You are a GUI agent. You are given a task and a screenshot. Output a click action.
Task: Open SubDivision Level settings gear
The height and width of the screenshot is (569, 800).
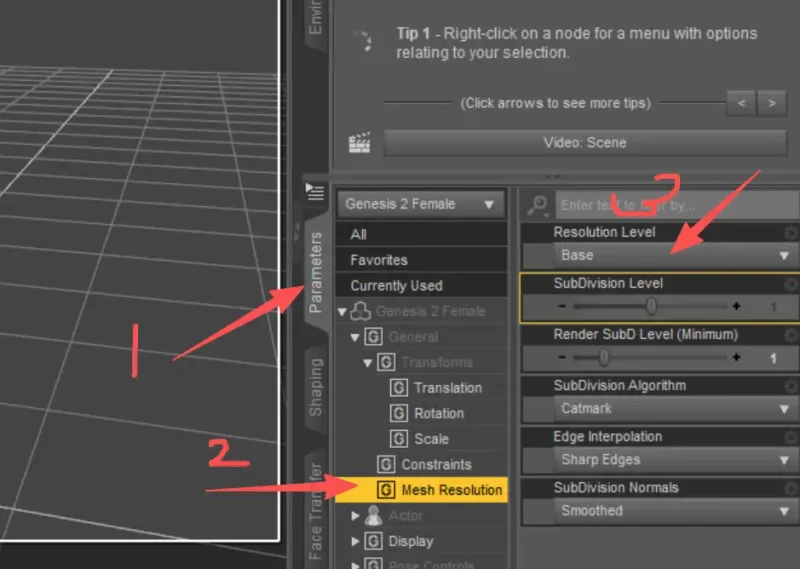[x=791, y=284]
